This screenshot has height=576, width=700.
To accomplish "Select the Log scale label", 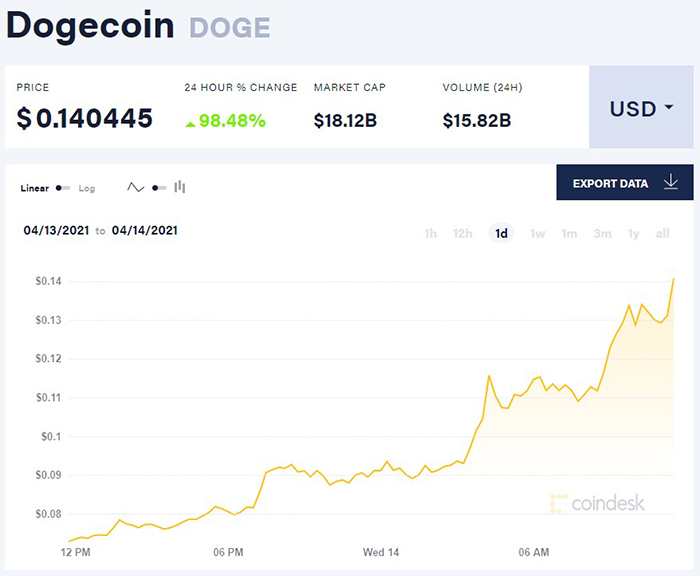I will point(87,188).
